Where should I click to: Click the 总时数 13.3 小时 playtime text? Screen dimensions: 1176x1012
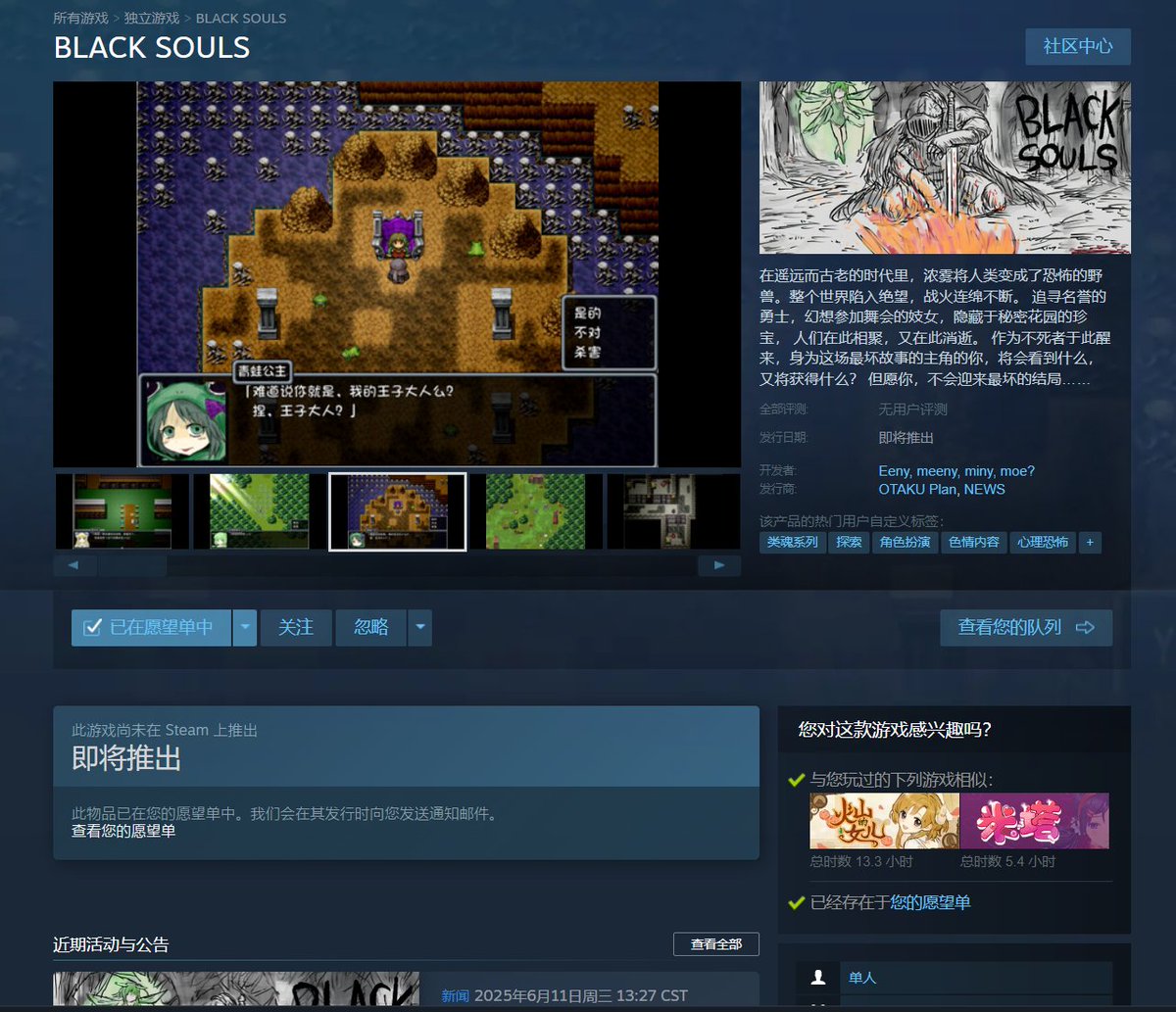pyautogui.click(x=861, y=861)
